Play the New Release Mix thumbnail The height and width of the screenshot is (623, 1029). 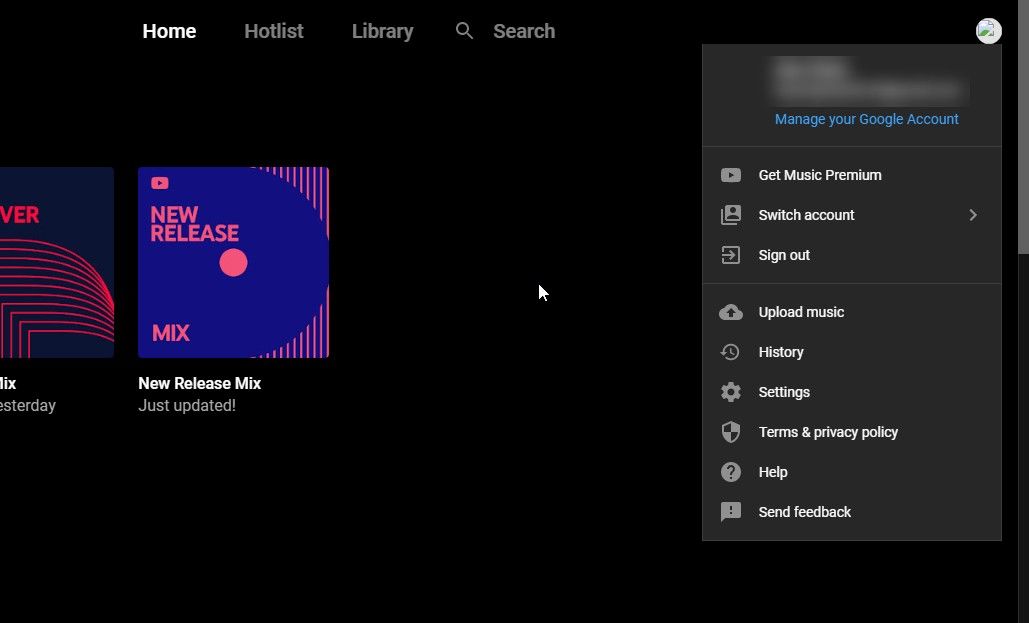pos(233,262)
